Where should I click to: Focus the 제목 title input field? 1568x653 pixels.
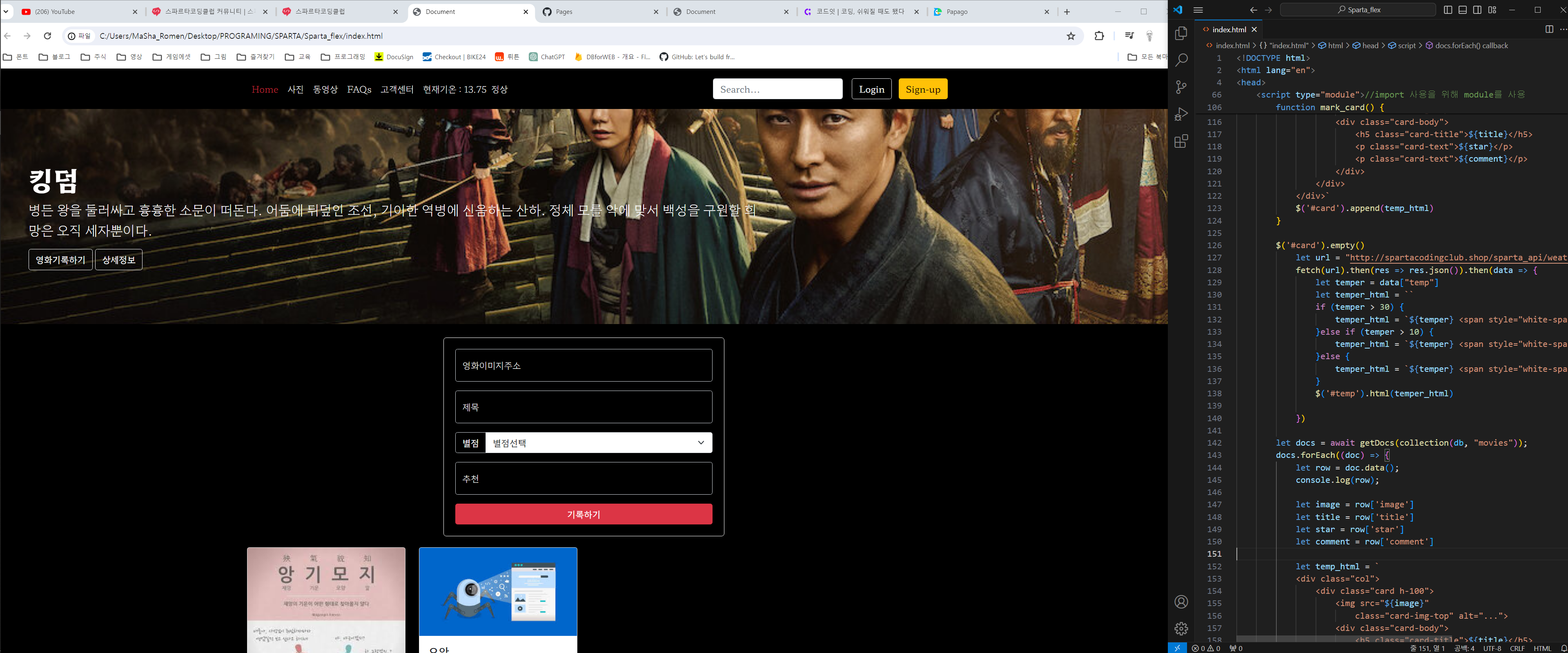(x=583, y=407)
